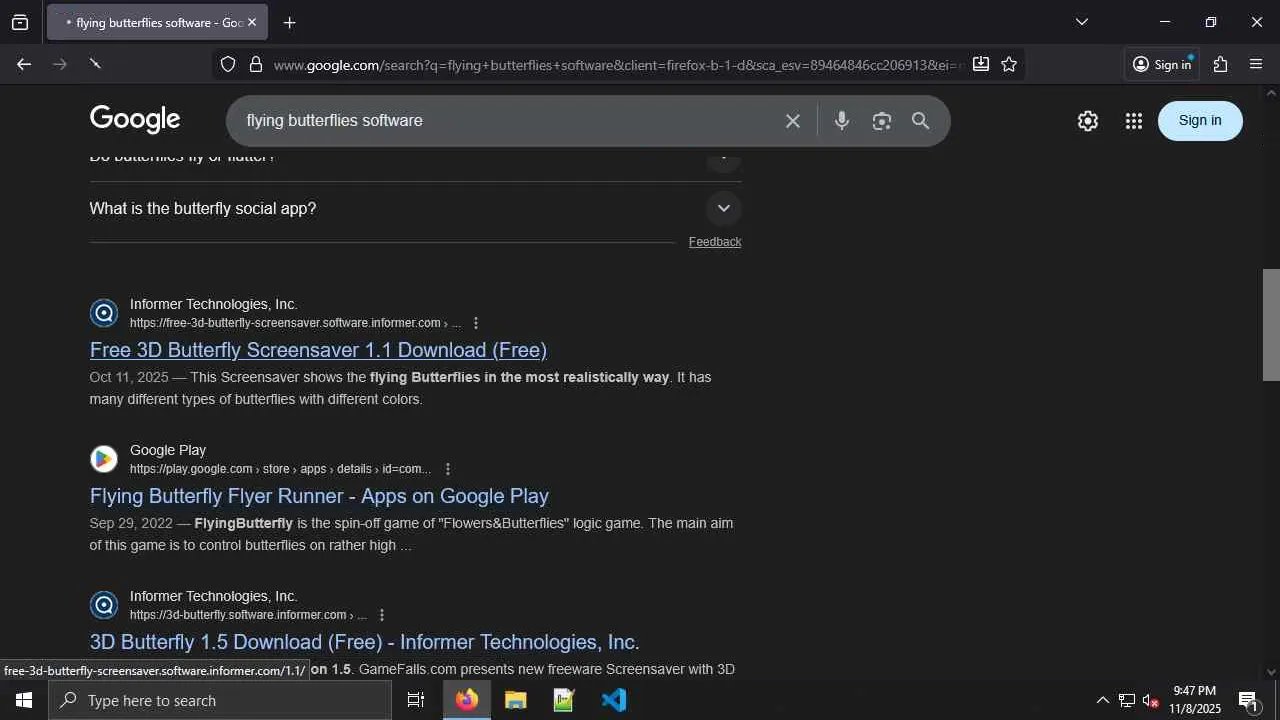Open network status tray icon
Screen dimensions: 1280x720
1127,700
